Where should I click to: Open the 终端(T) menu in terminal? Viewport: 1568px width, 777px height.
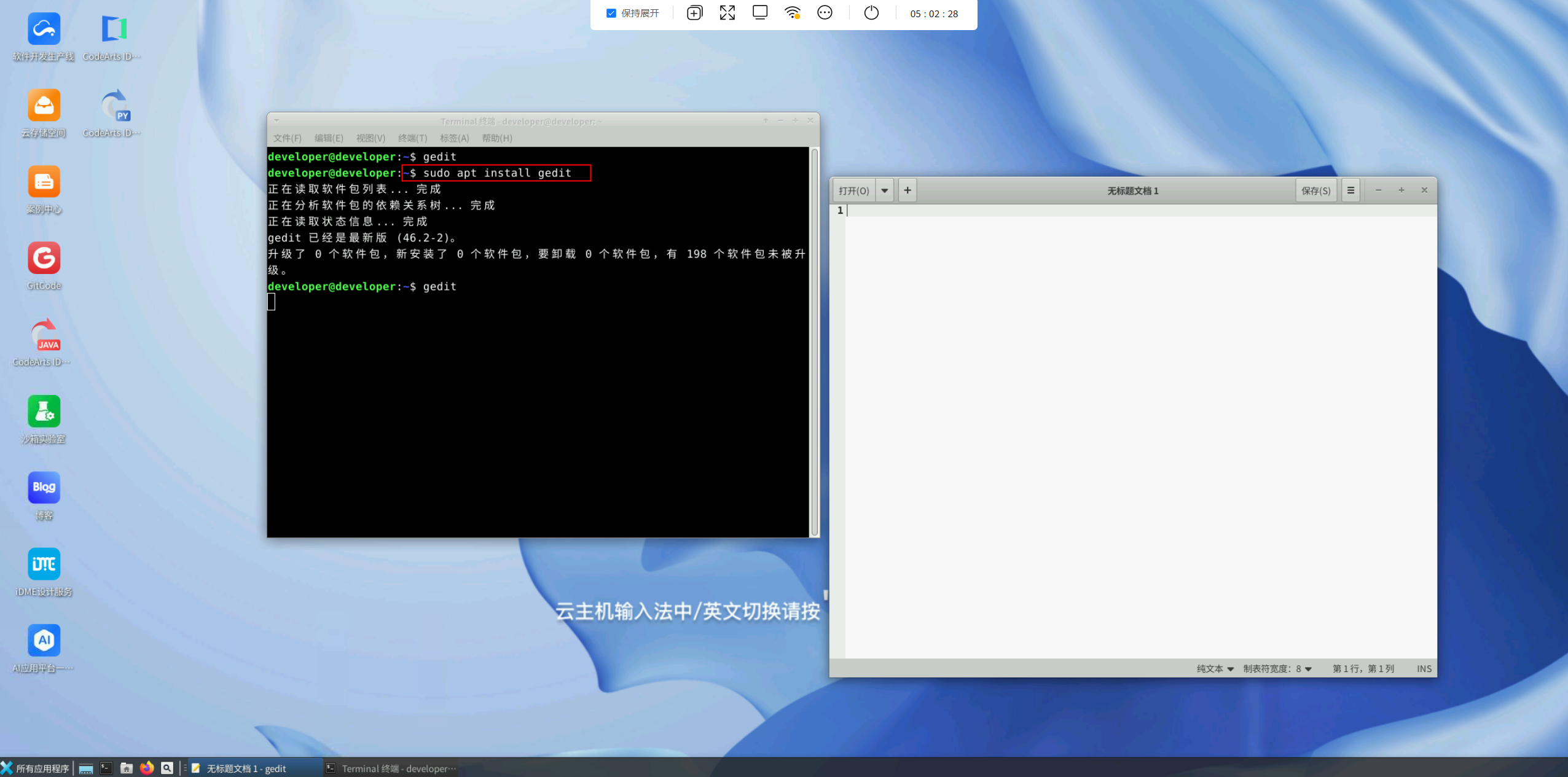(x=412, y=138)
